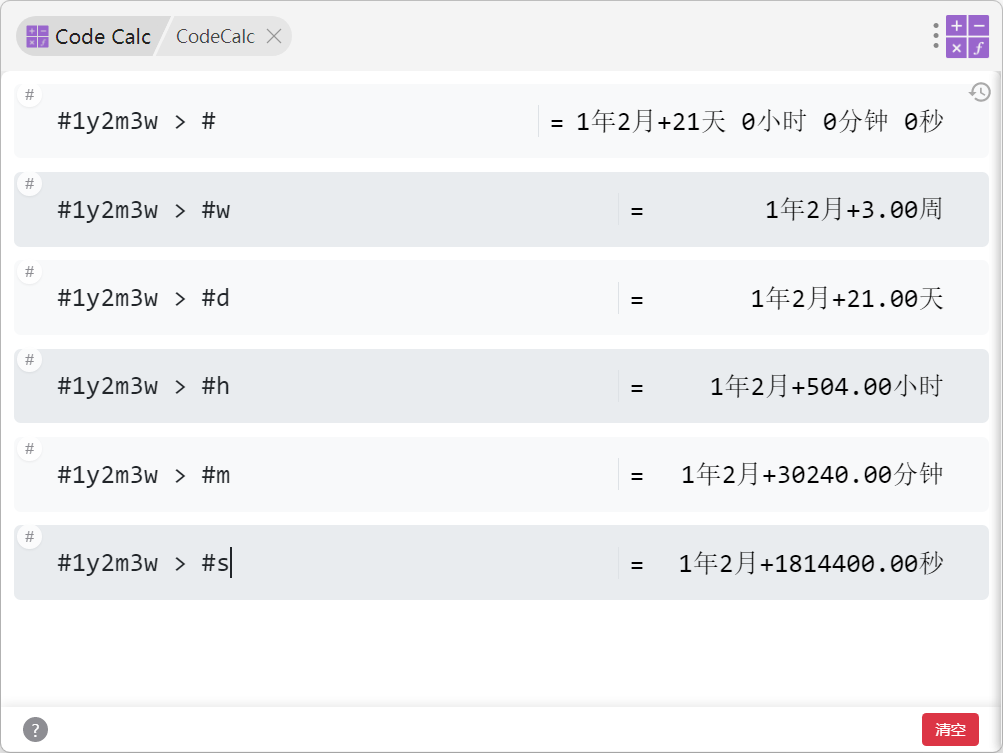Open the calculation history clock icon
Image resolution: width=1003 pixels, height=753 pixels.
click(979, 93)
